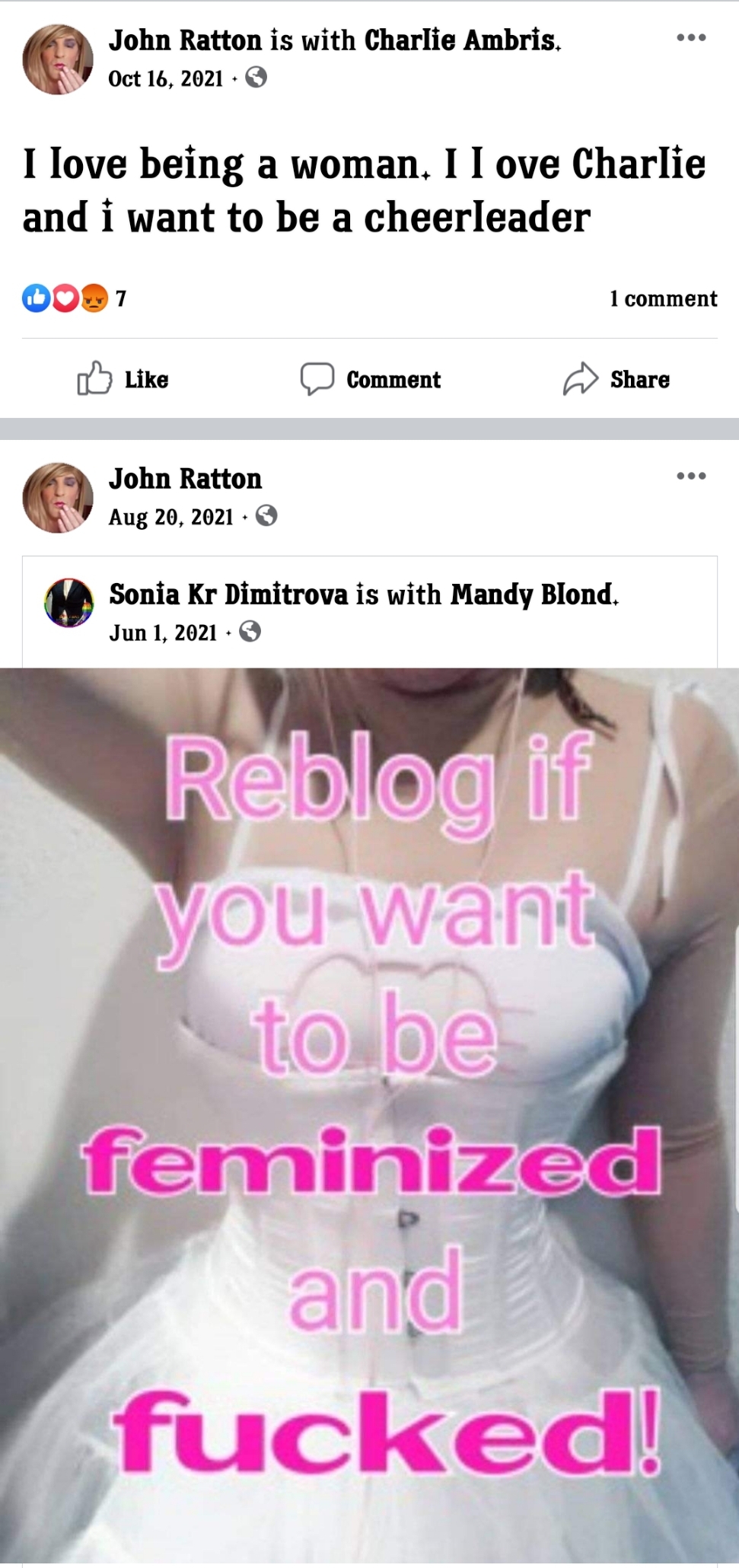Click globe privacy icon beside Oct 16, 2021
Screen dimensions: 739x1568
coord(256,78)
